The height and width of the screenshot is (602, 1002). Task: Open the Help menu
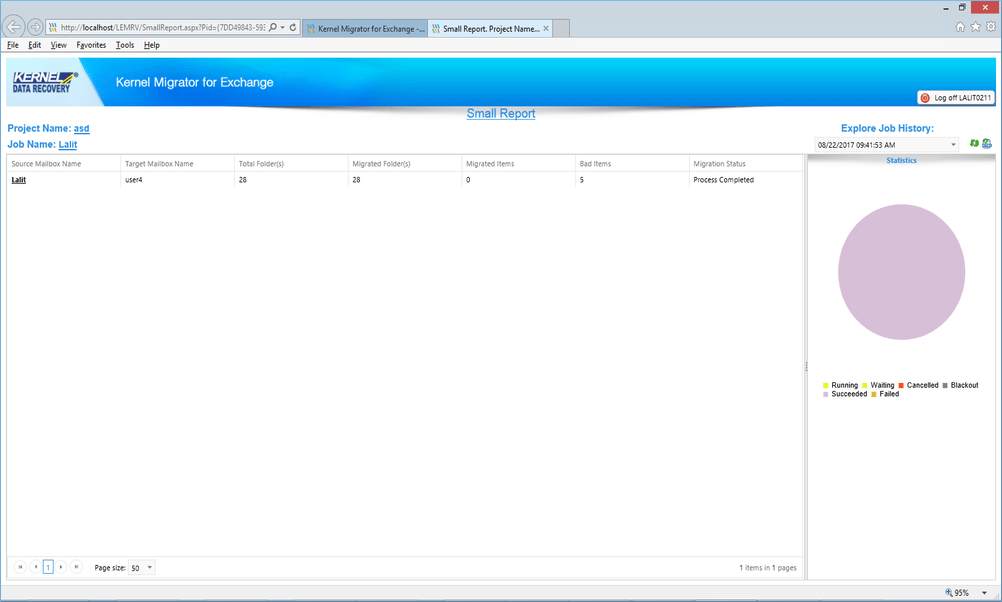point(151,45)
